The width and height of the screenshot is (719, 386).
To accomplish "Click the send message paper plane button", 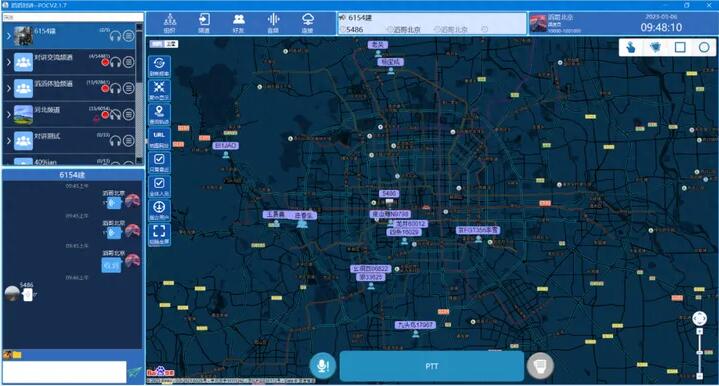I will (135, 372).
